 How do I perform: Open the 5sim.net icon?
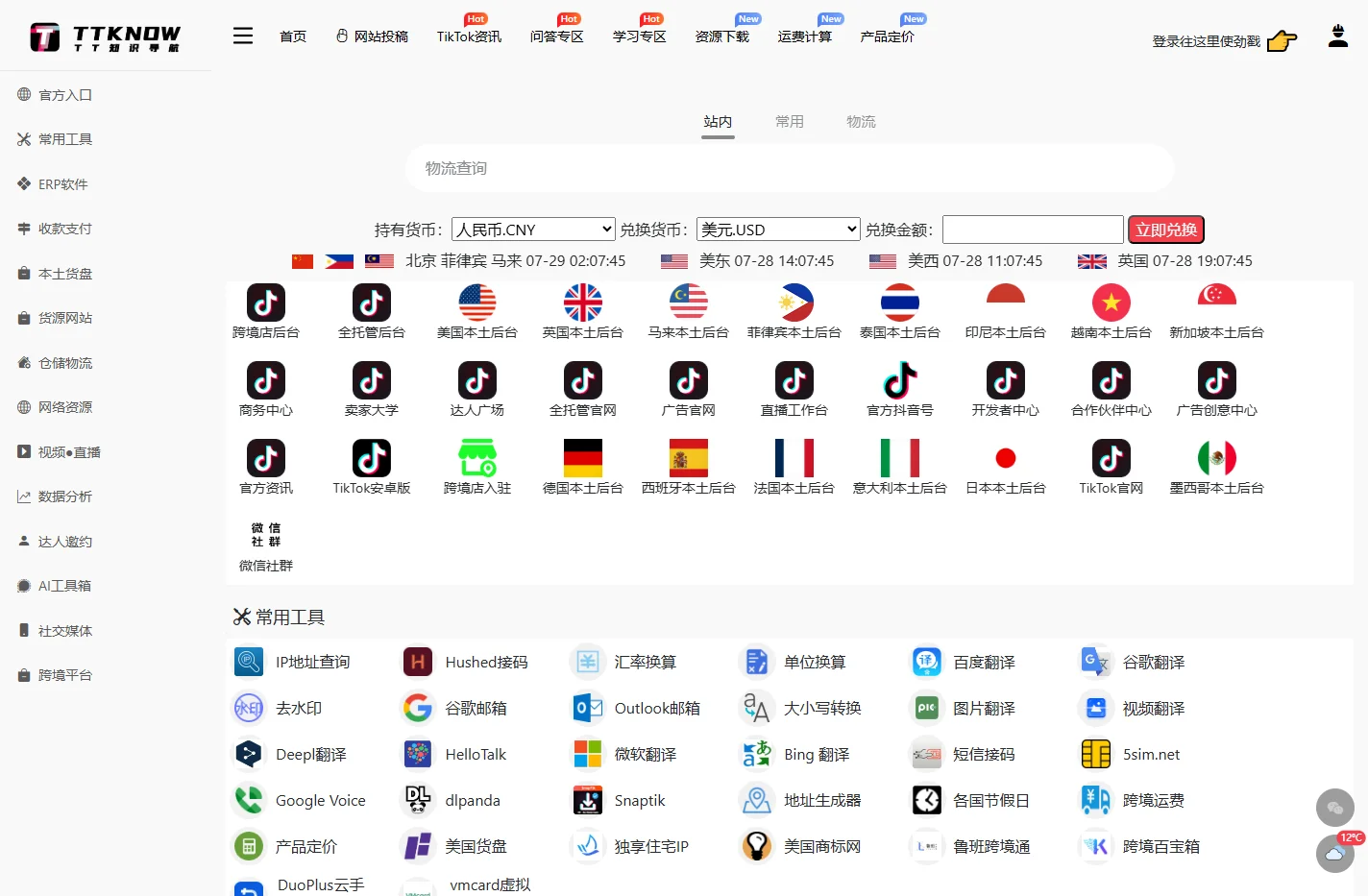point(1096,754)
